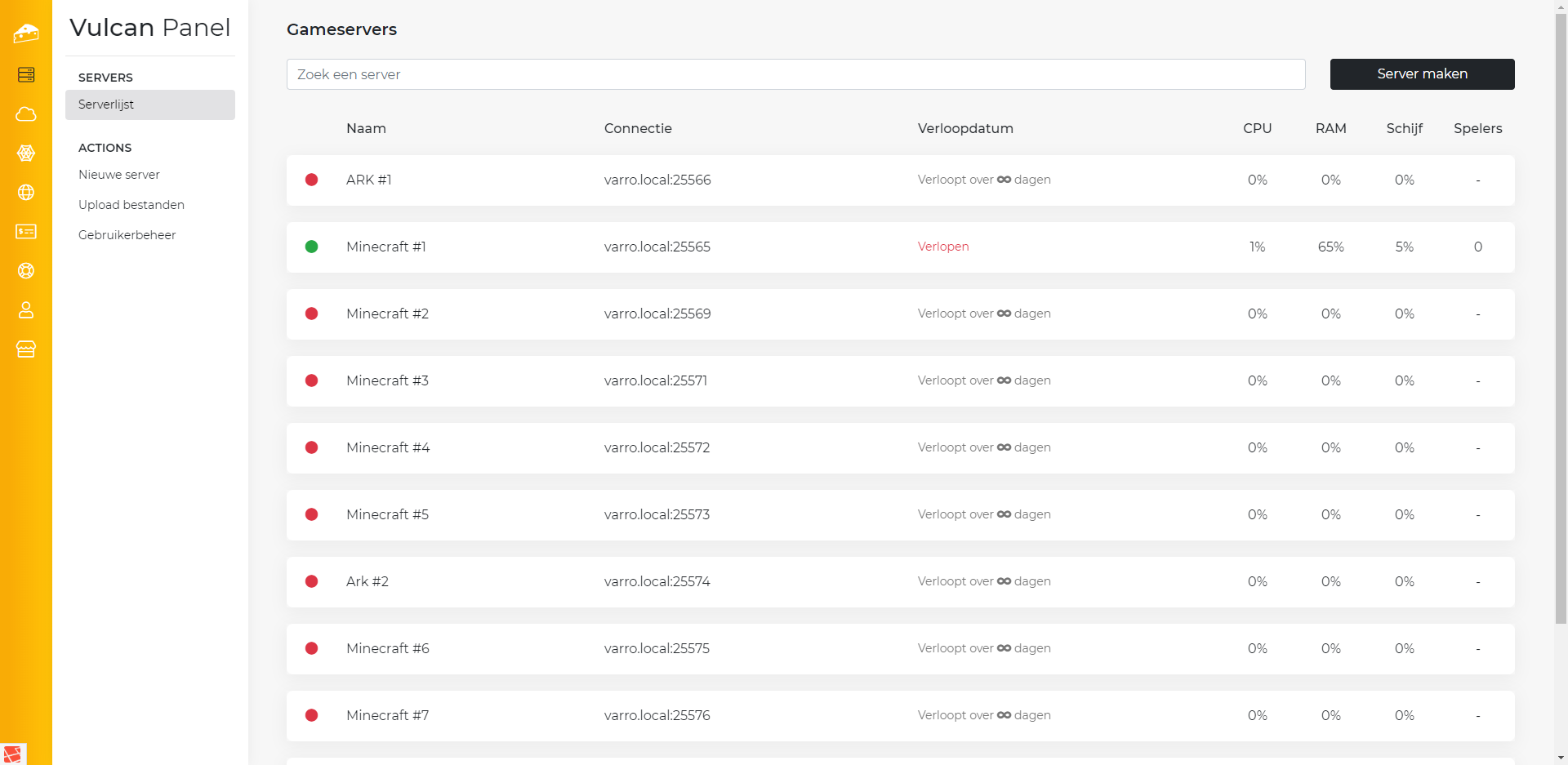Open the shop storefront icon
The height and width of the screenshot is (765, 1568).
click(x=26, y=349)
